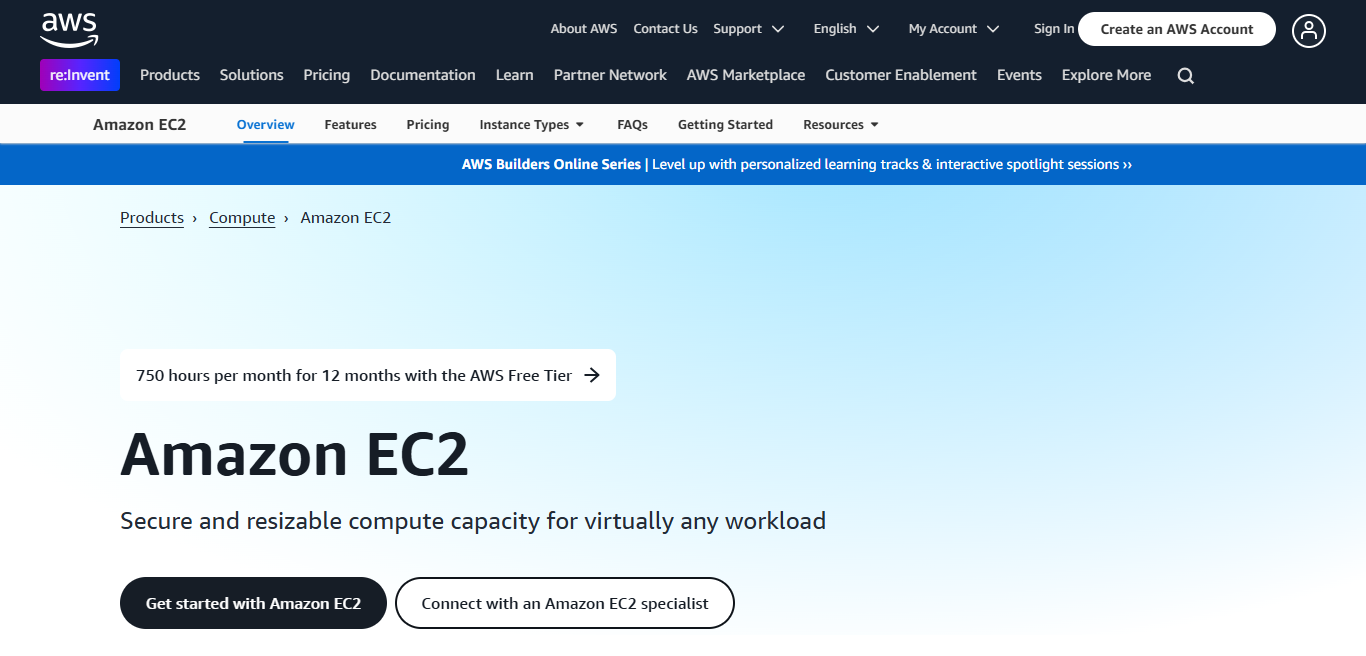Select the FAQs tab
The height and width of the screenshot is (656, 1366).
click(x=633, y=125)
